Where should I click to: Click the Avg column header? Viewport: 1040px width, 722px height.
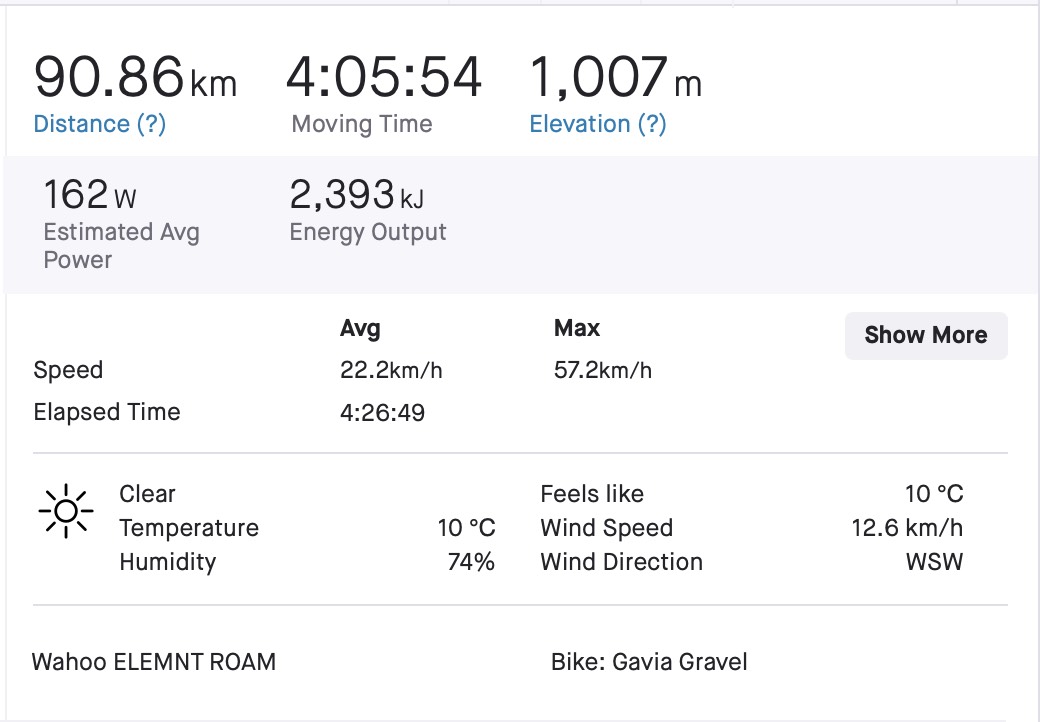click(360, 328)
